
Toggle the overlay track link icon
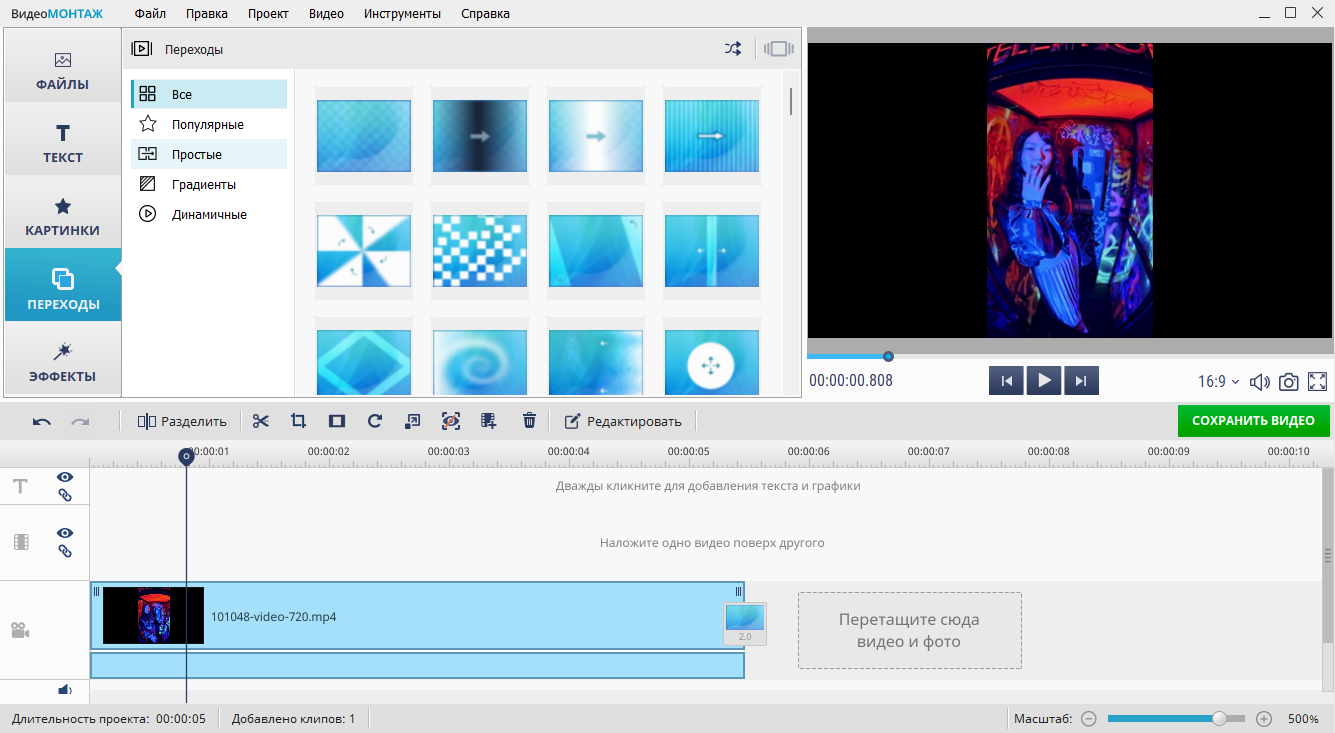(65, 551)
